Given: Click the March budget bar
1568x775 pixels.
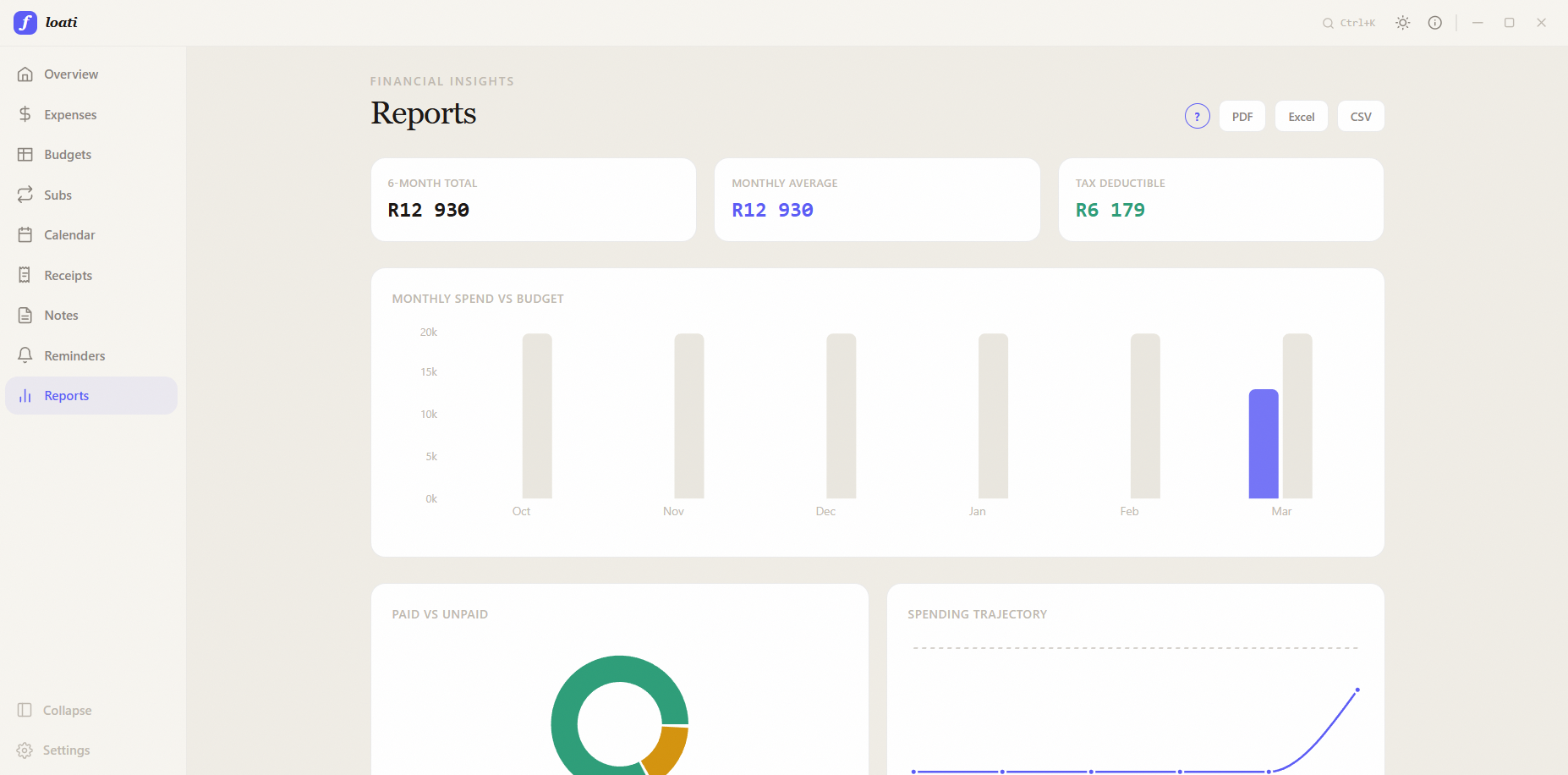Looking at the screenshot, I should (x=1297, y=415).
